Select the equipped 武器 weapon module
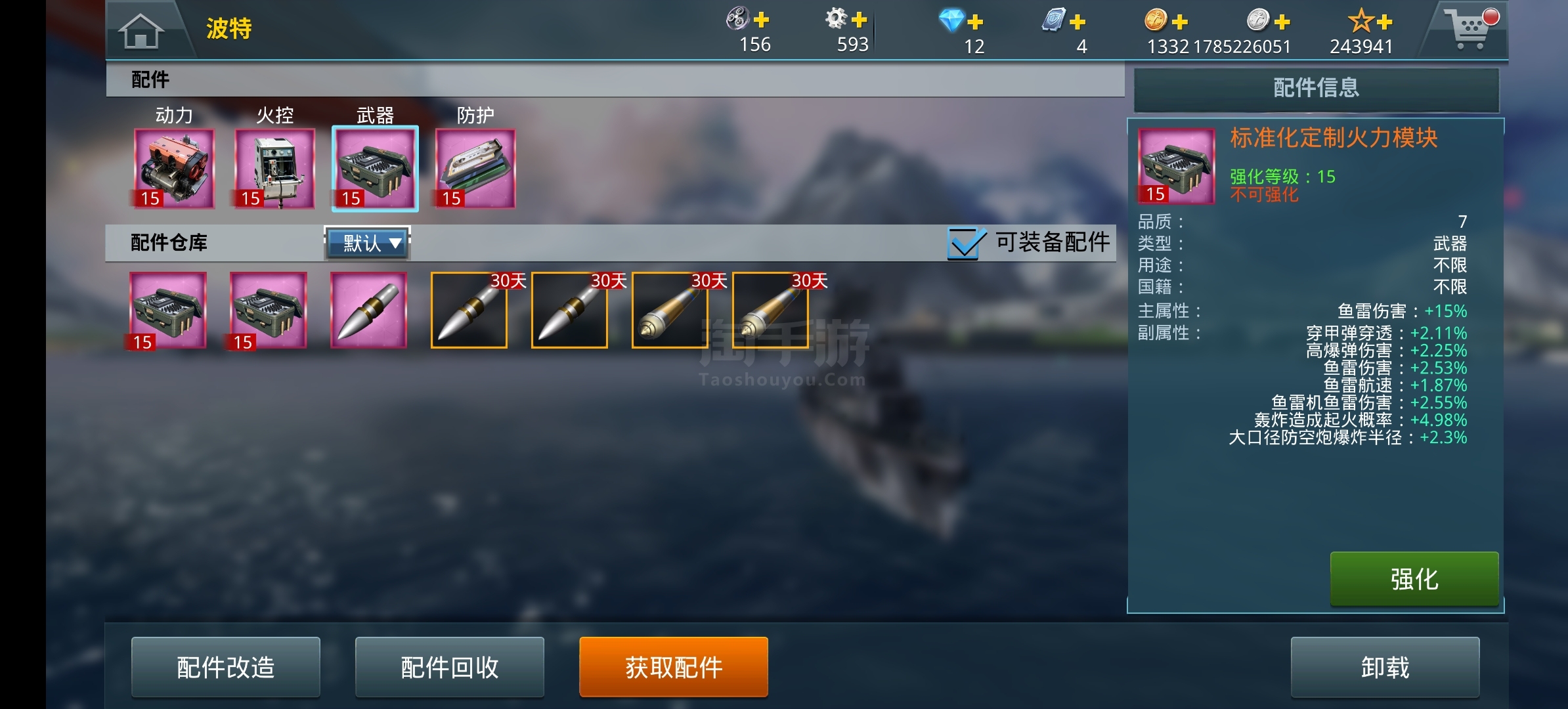 (x=375, y=169)
